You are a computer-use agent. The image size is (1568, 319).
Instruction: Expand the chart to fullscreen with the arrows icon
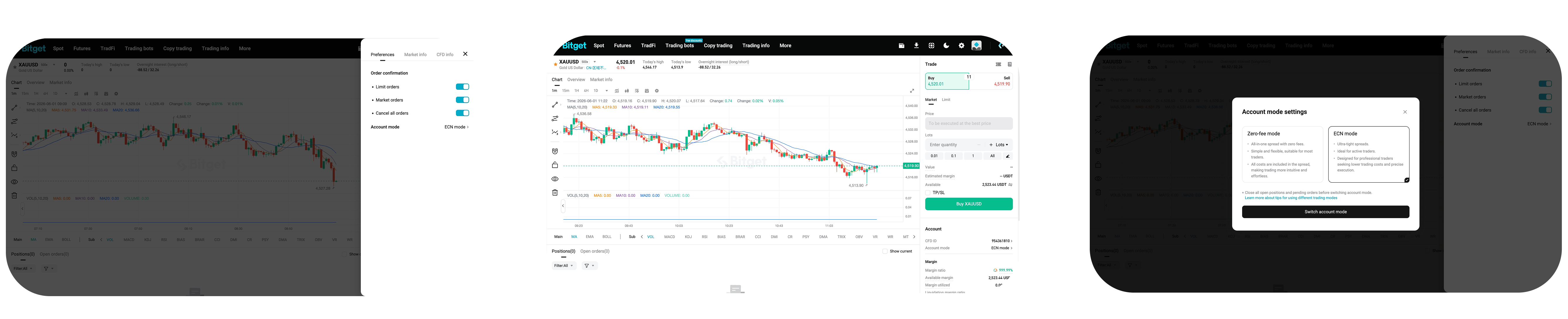(x=912, y=91)
